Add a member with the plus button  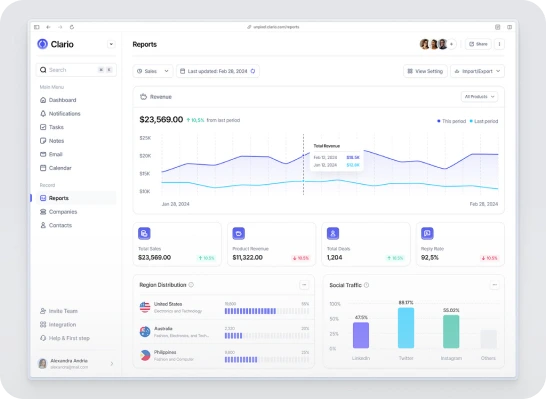(452, 44)
